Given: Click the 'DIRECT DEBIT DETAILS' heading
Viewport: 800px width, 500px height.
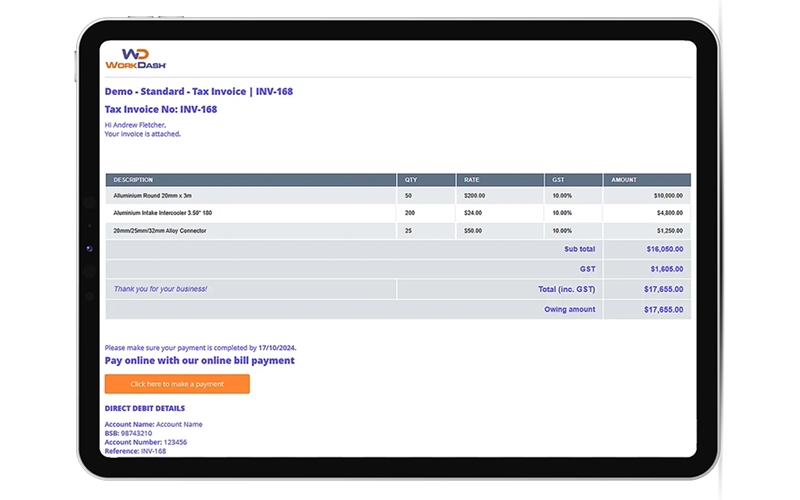Looking at the screenshot, I should pyautogui.click(x=144, y=408).
